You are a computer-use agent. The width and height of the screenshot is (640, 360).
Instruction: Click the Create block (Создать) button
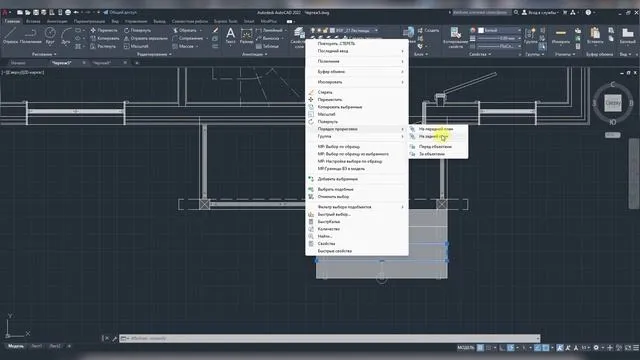(x=428, y=30)
